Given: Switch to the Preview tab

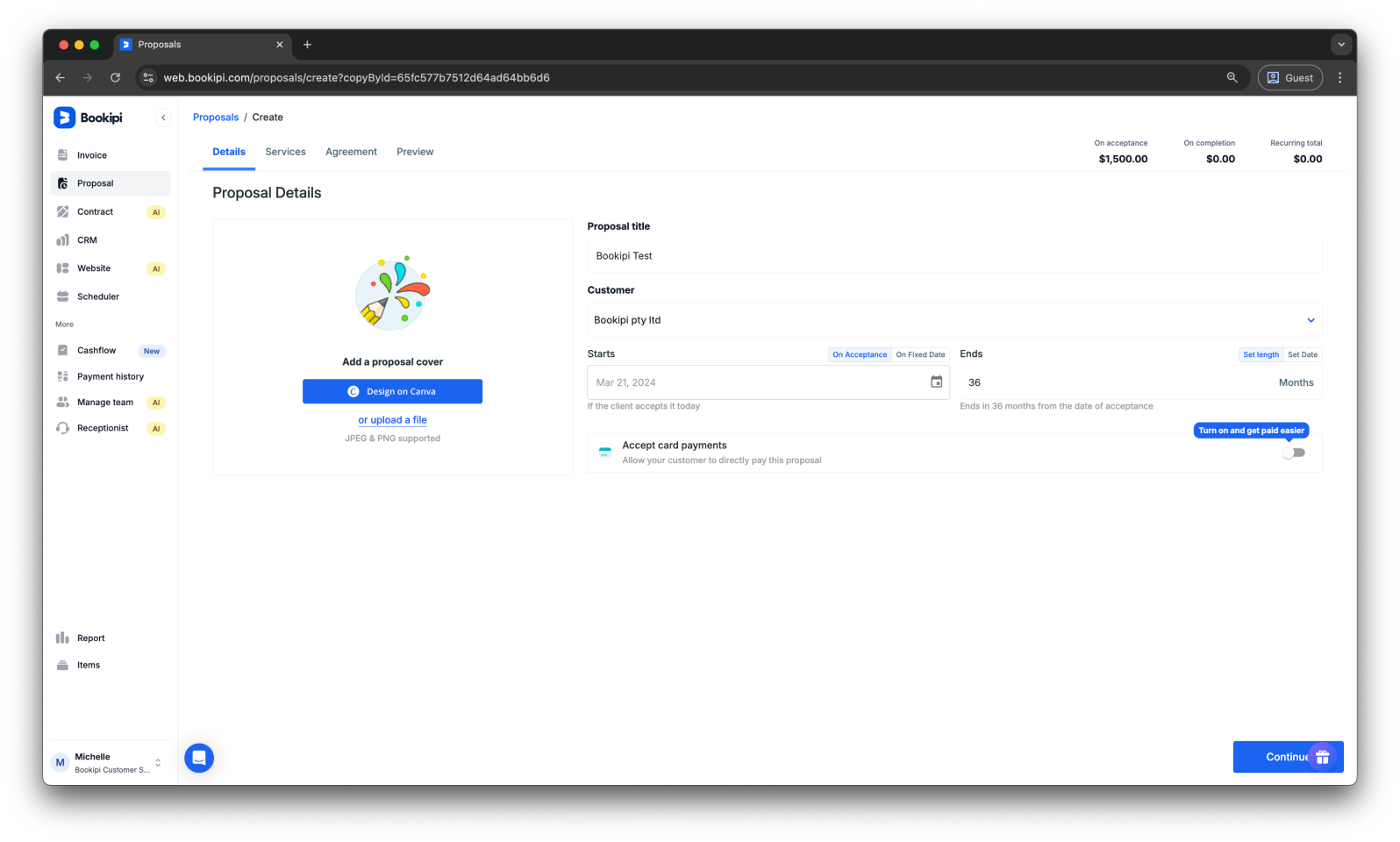Looking at the screenshot, I should click(415, 152).
